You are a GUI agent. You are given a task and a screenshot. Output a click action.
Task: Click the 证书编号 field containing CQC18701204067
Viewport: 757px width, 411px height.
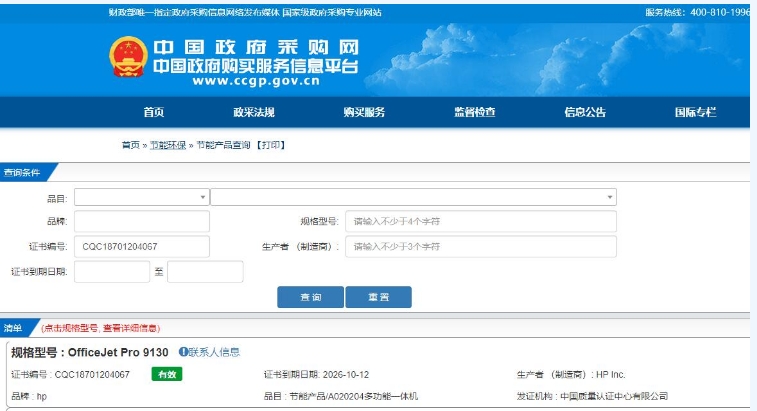click(142, 246)
